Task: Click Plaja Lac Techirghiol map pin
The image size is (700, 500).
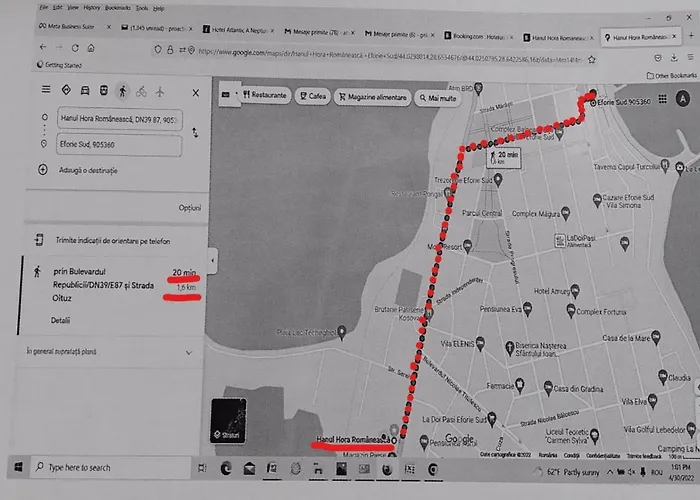Action: [x=342, y=332]
